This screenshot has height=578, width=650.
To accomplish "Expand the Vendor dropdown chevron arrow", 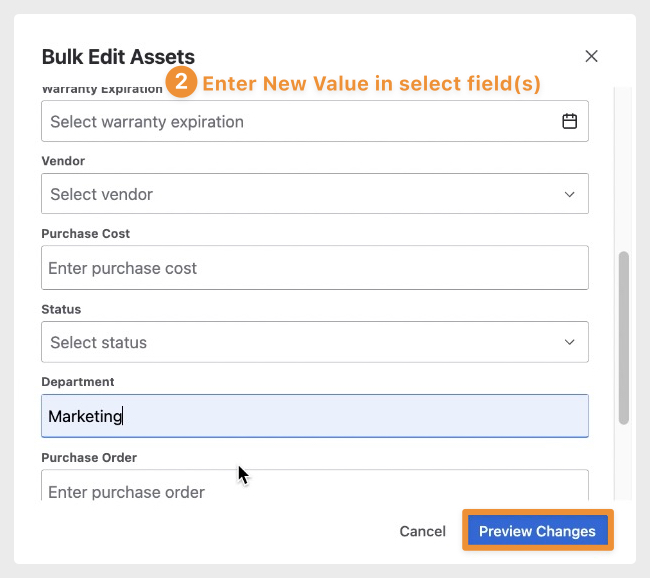I will 569,194.
